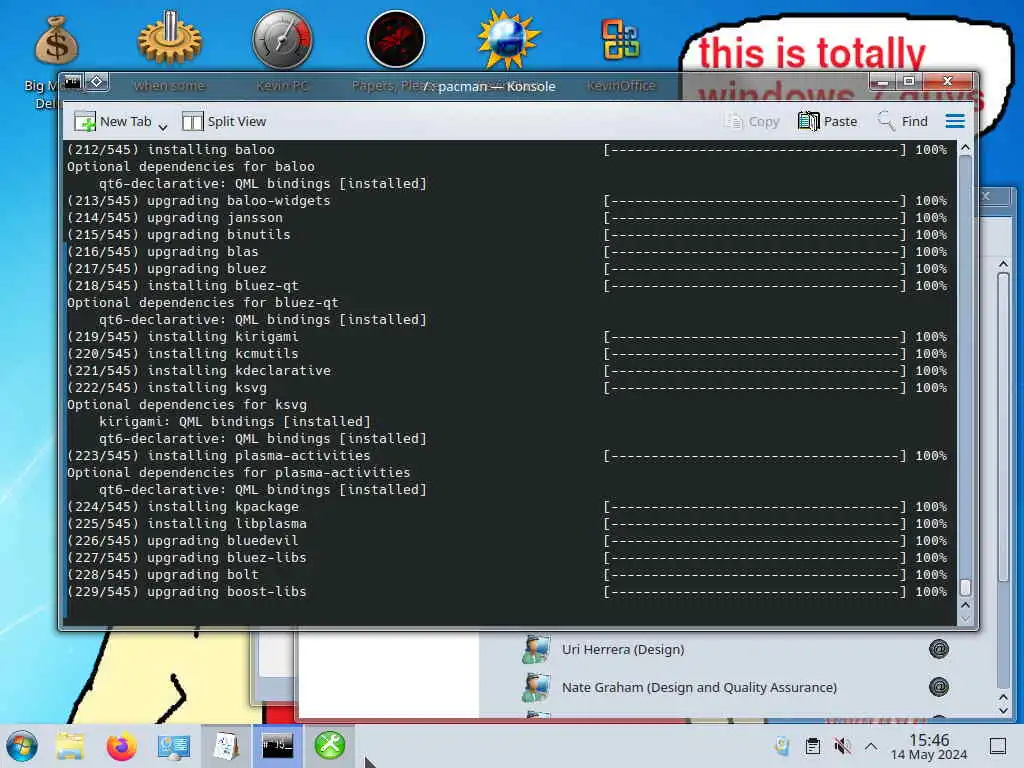
Task: Click the line 'Optional dependencies for ksvg'
Action: (187, 405)
